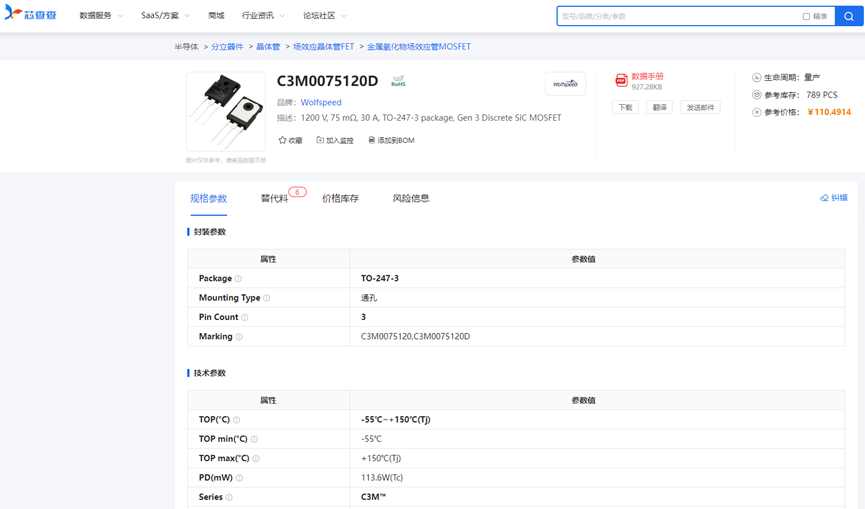Open the 分立器件 breadcrumb link
865x509 pixels.
click(x=227, y=47)
